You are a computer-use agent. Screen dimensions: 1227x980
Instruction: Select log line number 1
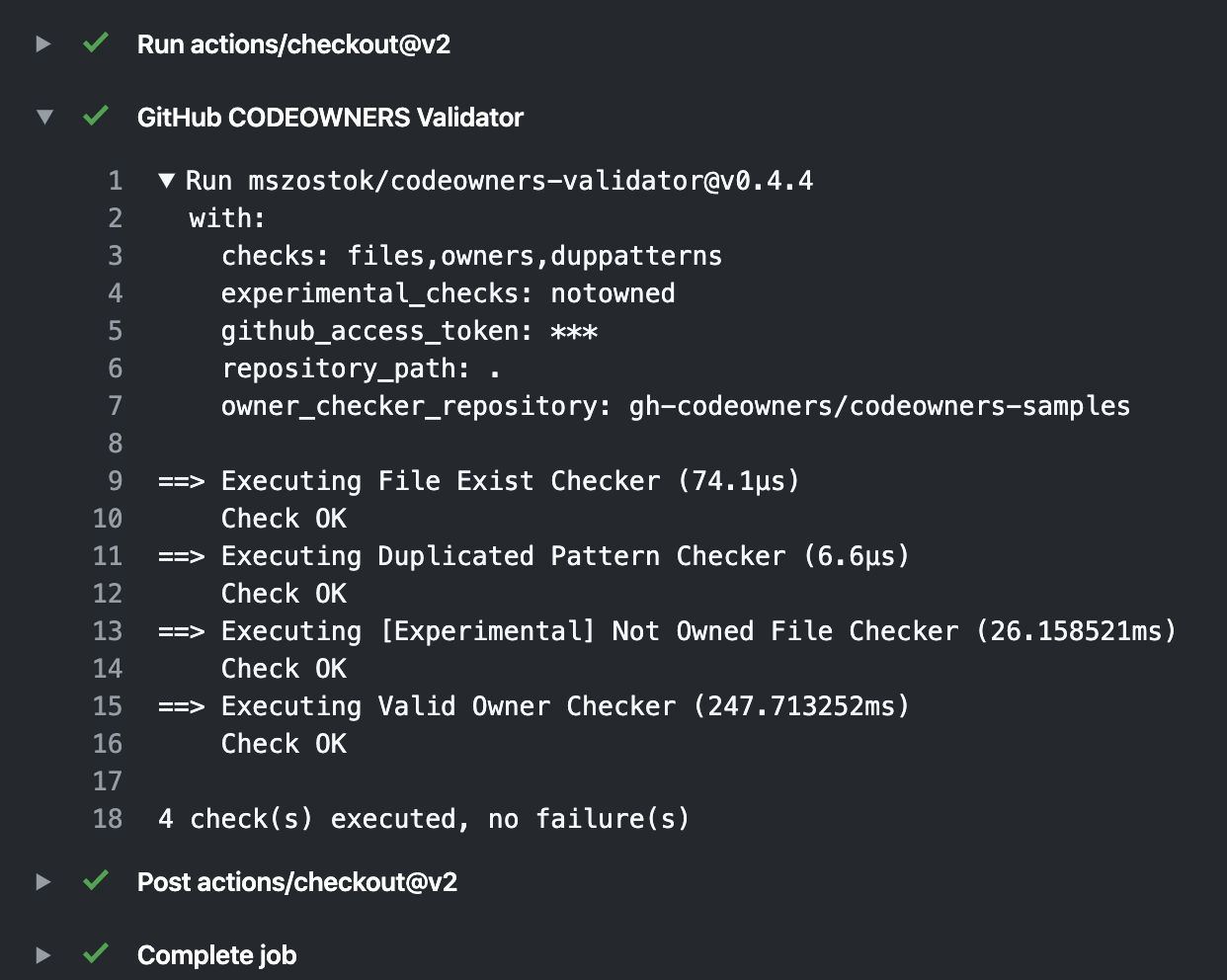pos(116,181)
